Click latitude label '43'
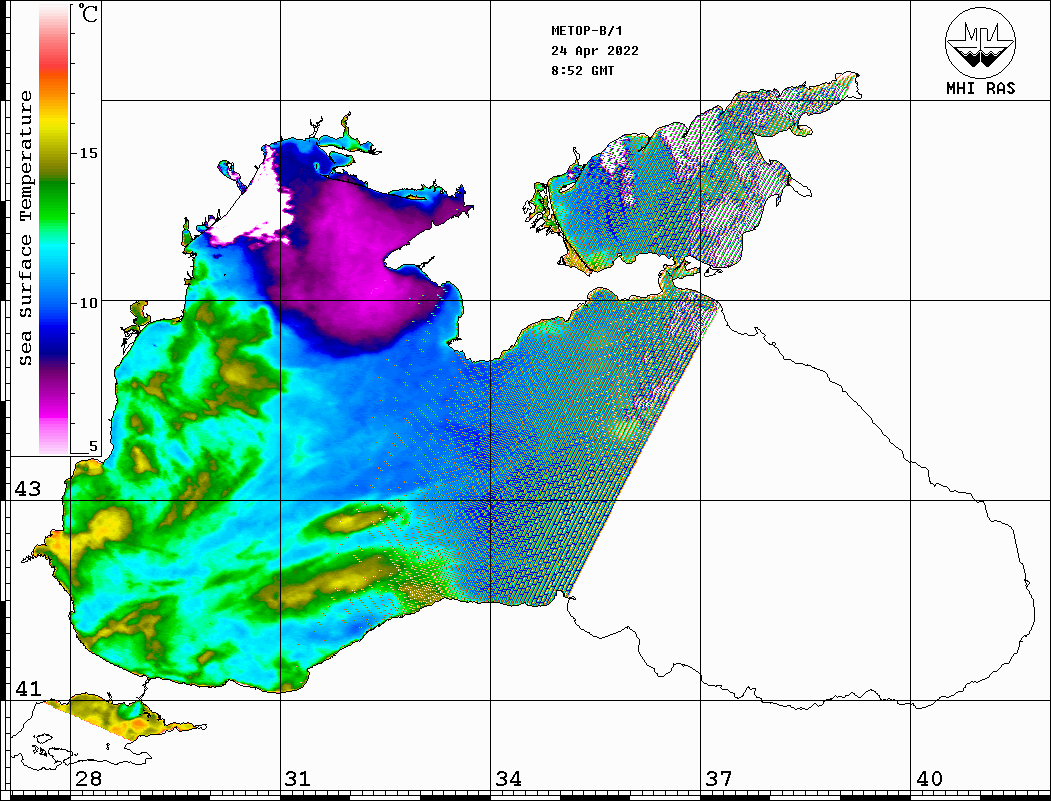This screenshot has width=1051, height=801. pos(28,489)
